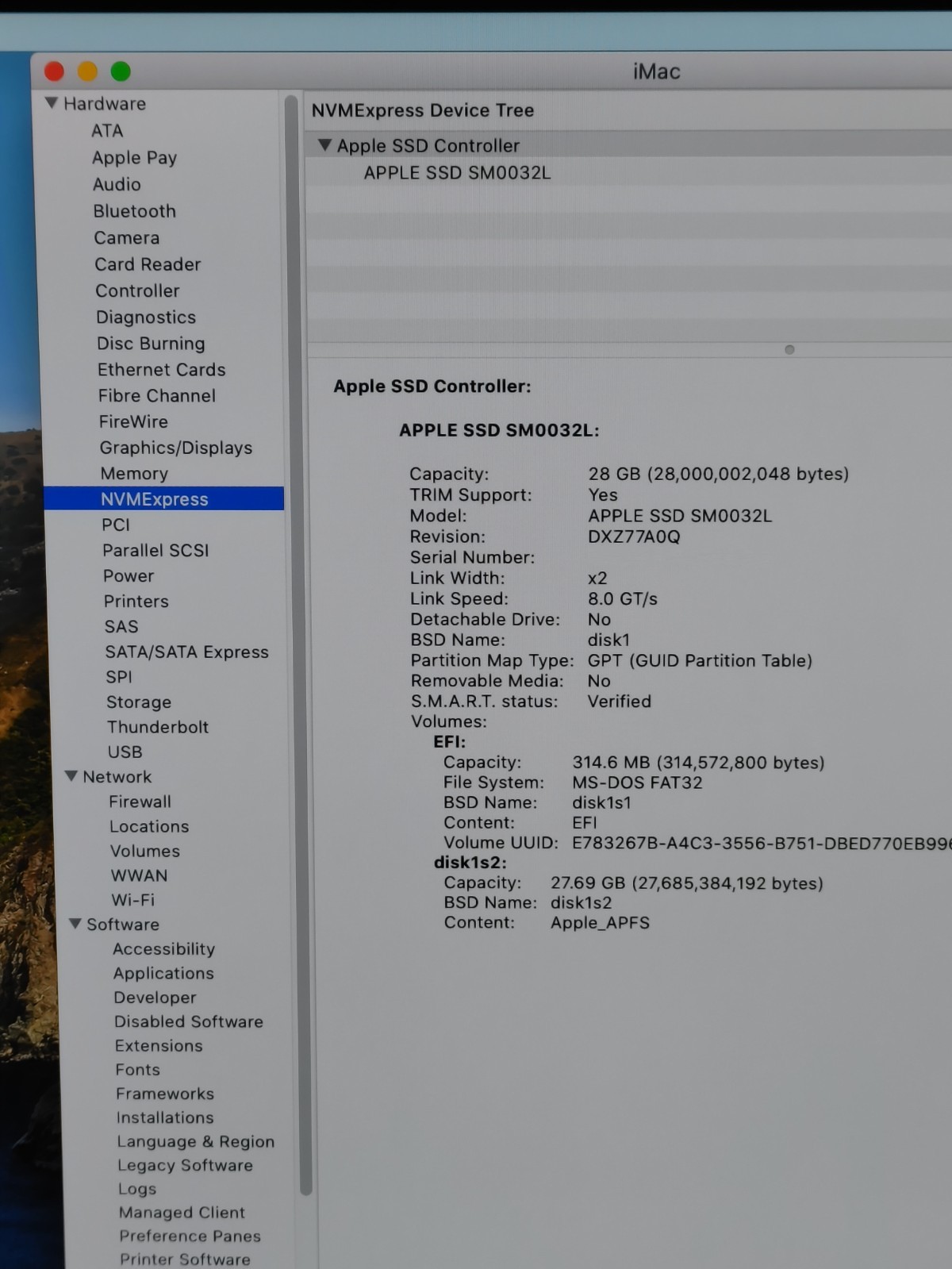The width and height of the screenshot is (952, 1269).
Task: Show Fonts information
Action: coord(138,1070)
